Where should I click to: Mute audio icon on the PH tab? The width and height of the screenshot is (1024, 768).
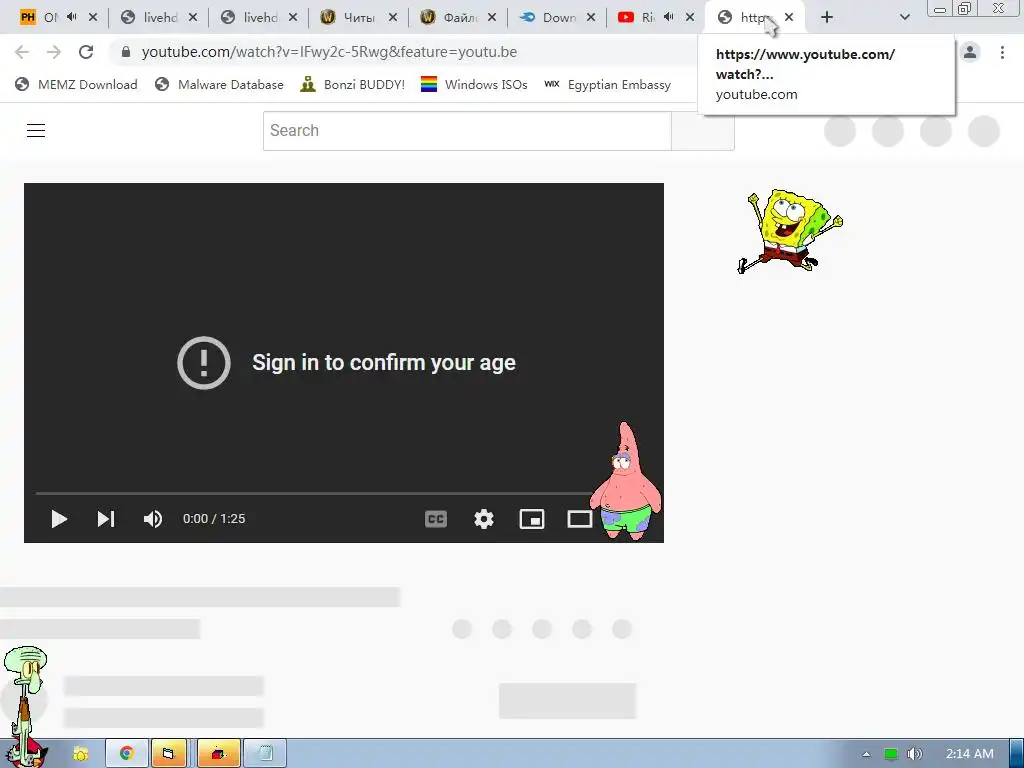pyautogui.click(x=72, y=17)
